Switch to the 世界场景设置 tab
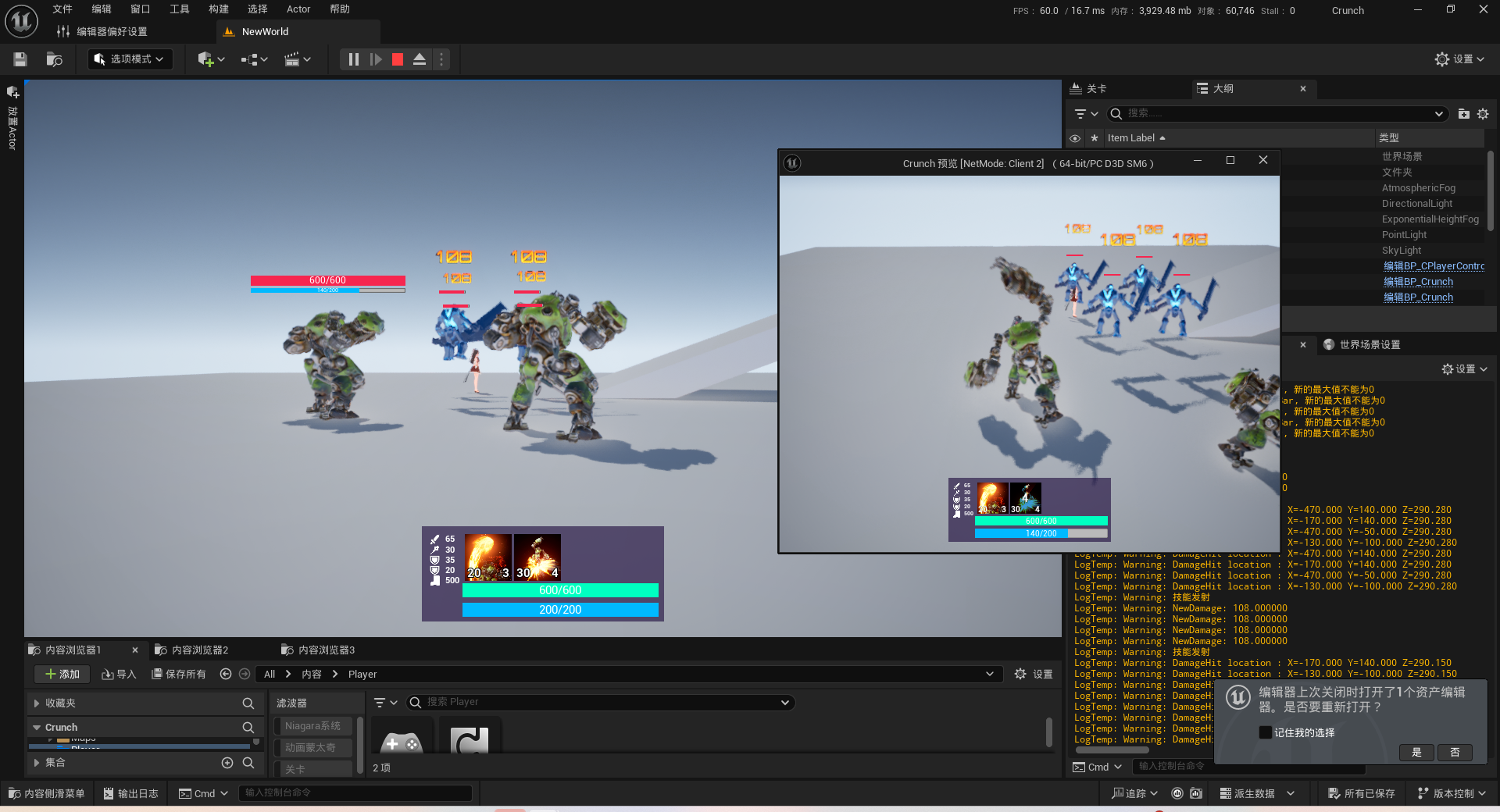Image resolution: width=1500 pixels, height=812 pixels. click(x=1362, y=345)
